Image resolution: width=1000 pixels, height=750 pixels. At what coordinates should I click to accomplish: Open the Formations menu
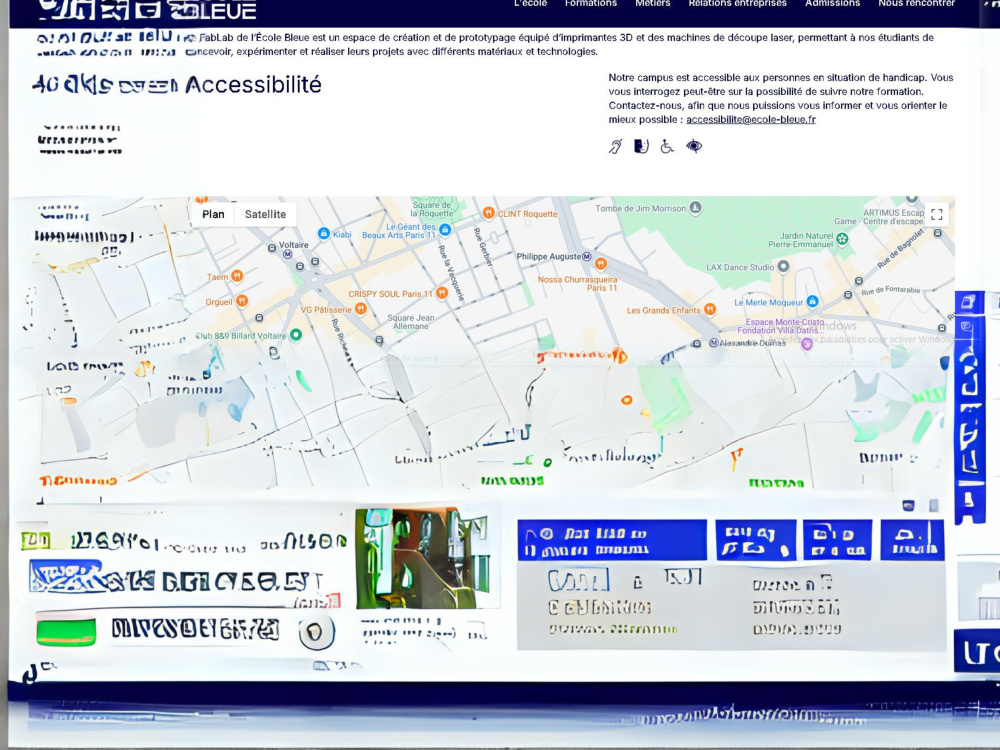tap(591, 3)
